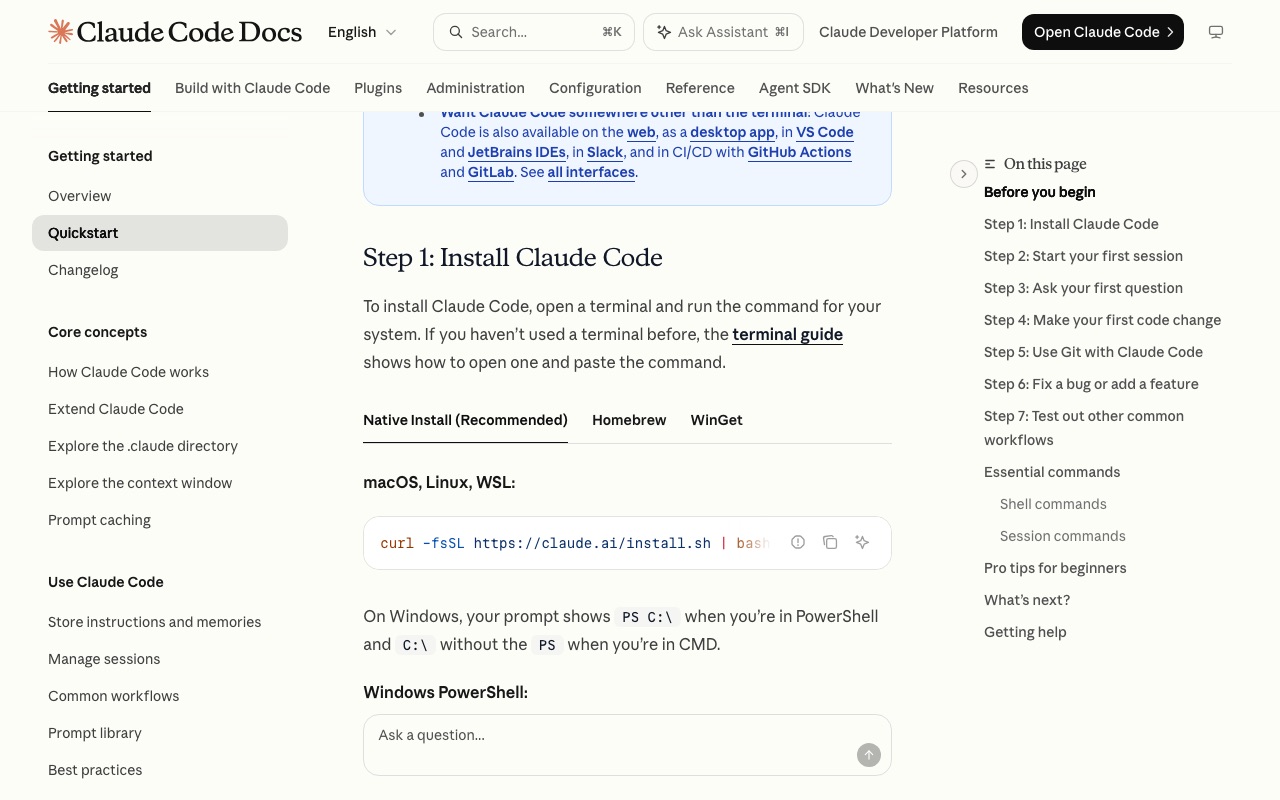Go to Common workflows in sidebar
The height and width of the screenshot is (800, 1280).
(160, 696)
